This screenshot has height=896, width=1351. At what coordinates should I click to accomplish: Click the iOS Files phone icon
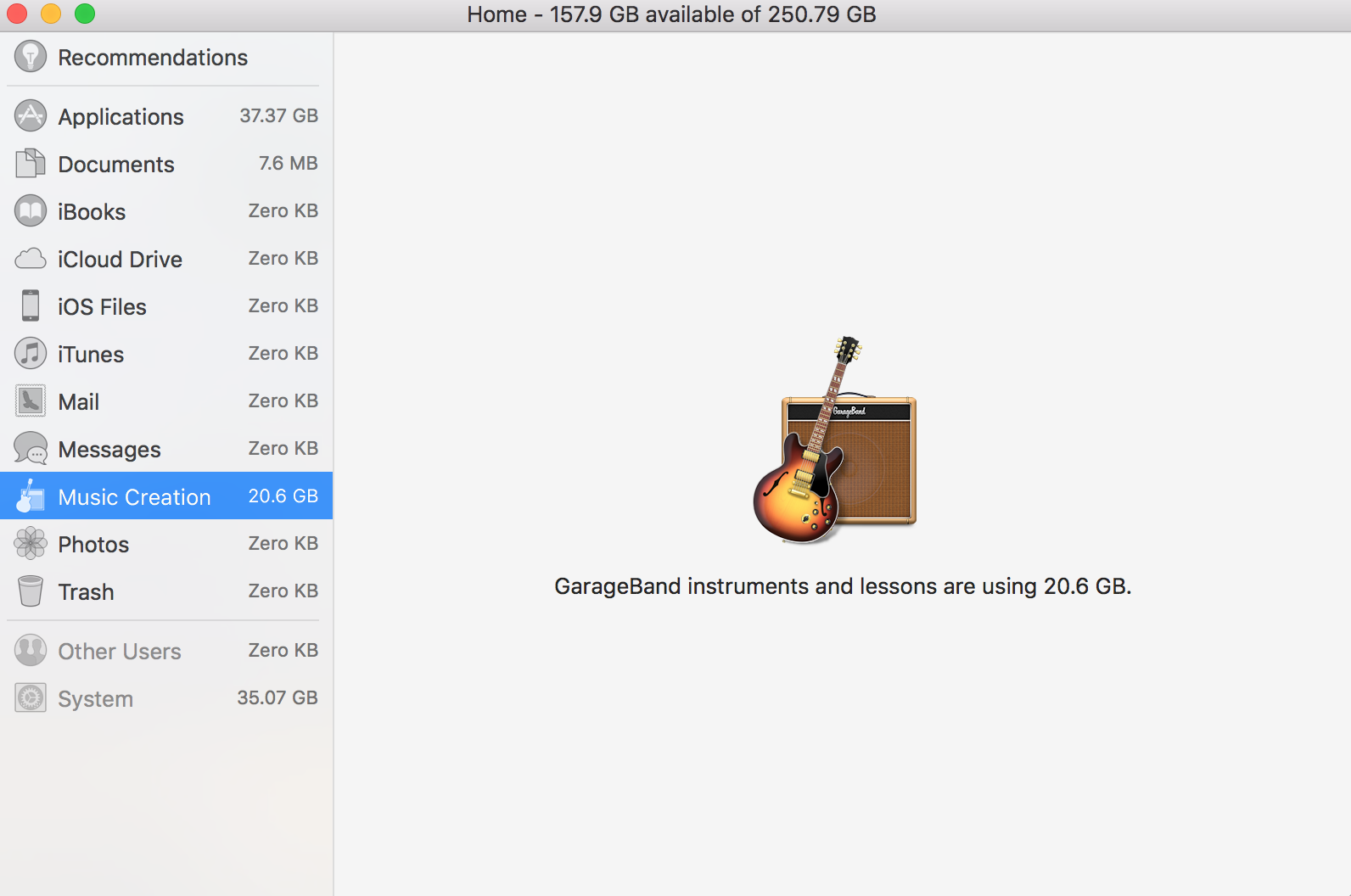(31, 306)
